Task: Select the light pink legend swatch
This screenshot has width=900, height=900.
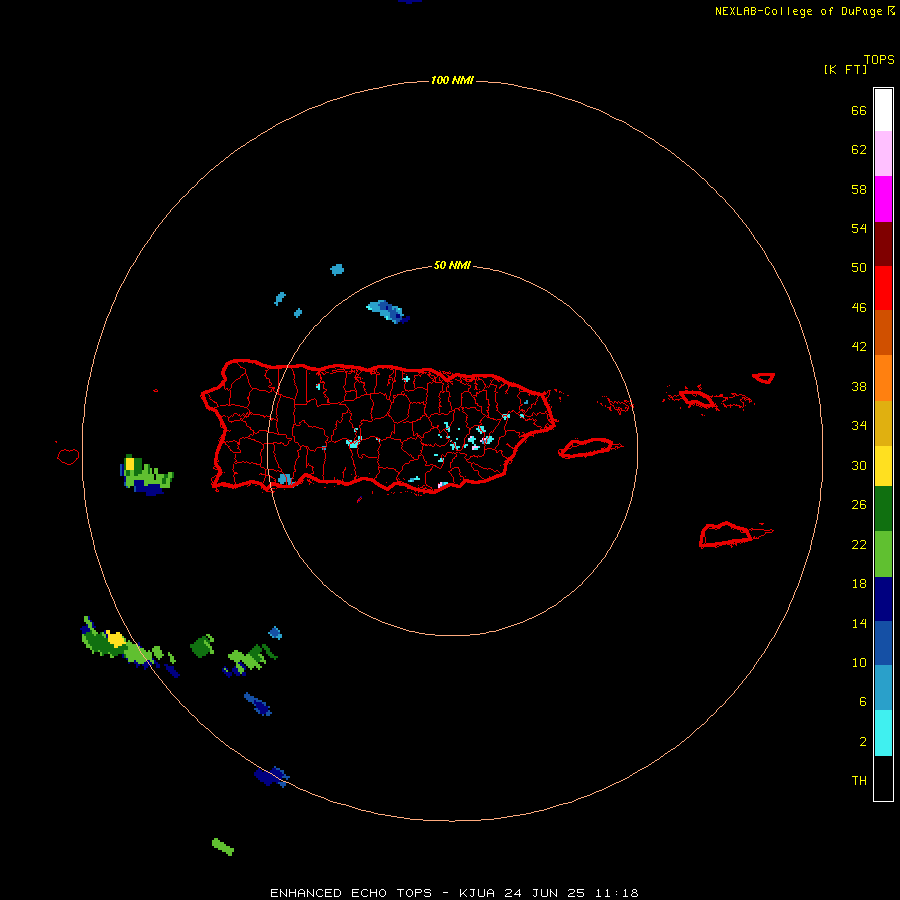Action: coord(883,153)
